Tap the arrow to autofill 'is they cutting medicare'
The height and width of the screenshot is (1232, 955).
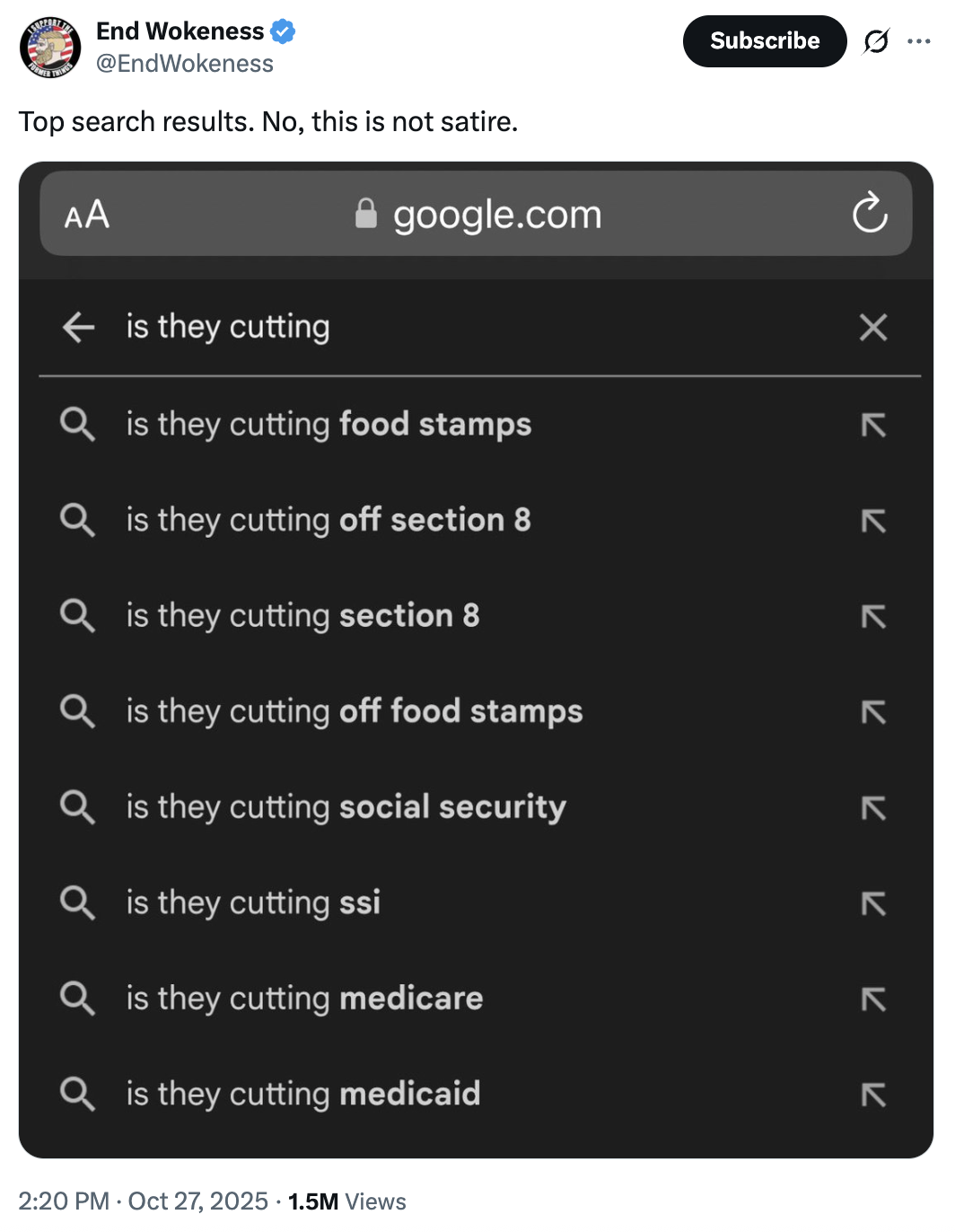pos(874,999)
